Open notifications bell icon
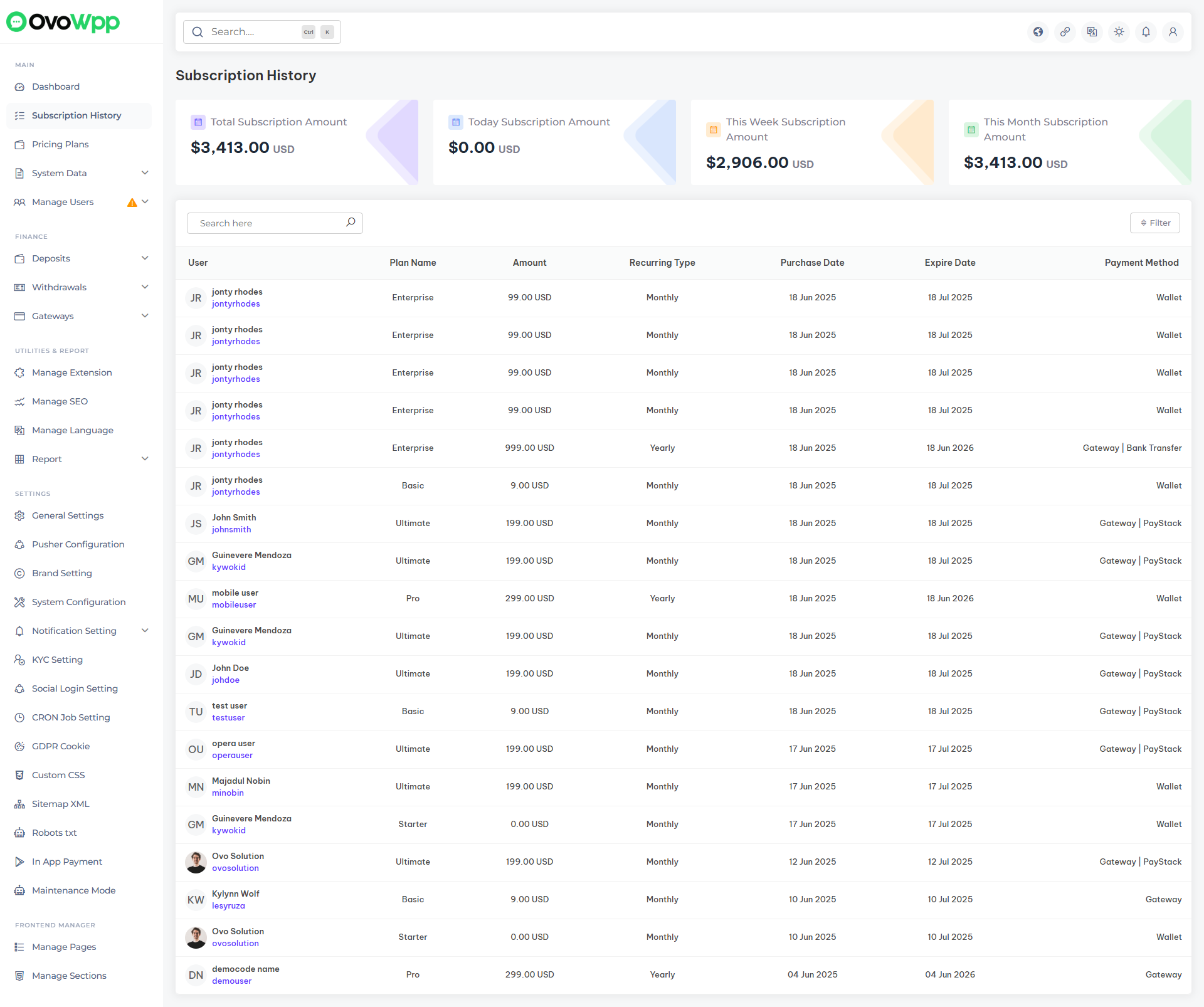The width and height of the screenshot is (1204, 1007). [1146, 32]
